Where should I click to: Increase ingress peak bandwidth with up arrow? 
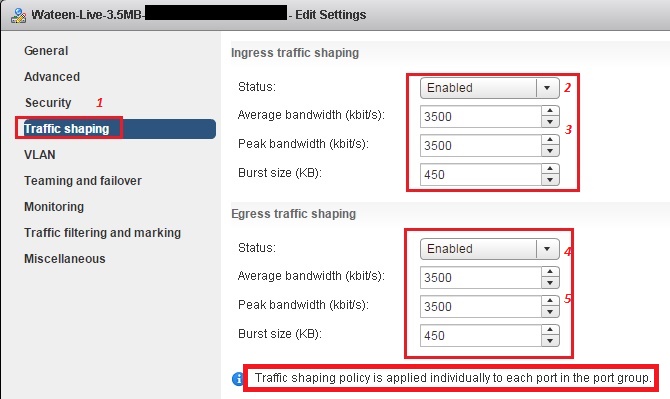click(550, 140)
